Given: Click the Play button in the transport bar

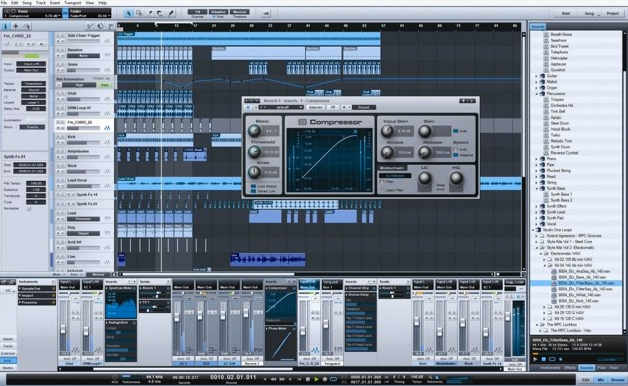Looking at the screenshot, I should [x=316, y=379].
